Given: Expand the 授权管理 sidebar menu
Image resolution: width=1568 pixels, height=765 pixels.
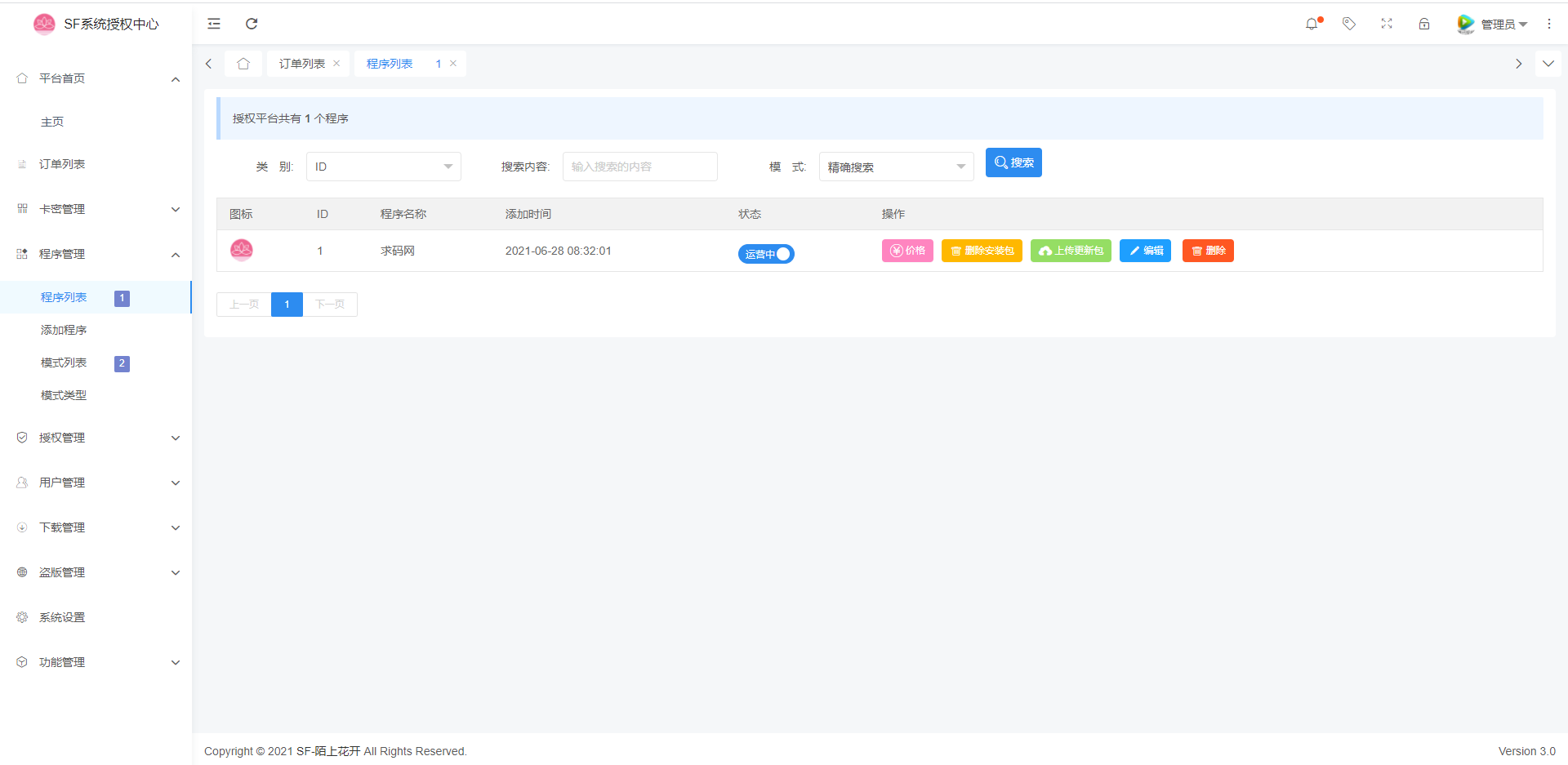Looking at the screenshot, I should [x=96, y=438].
